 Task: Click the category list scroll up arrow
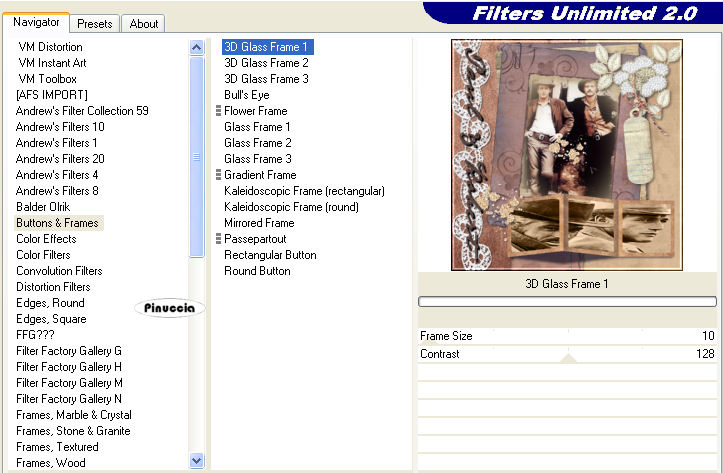(196, 47)
